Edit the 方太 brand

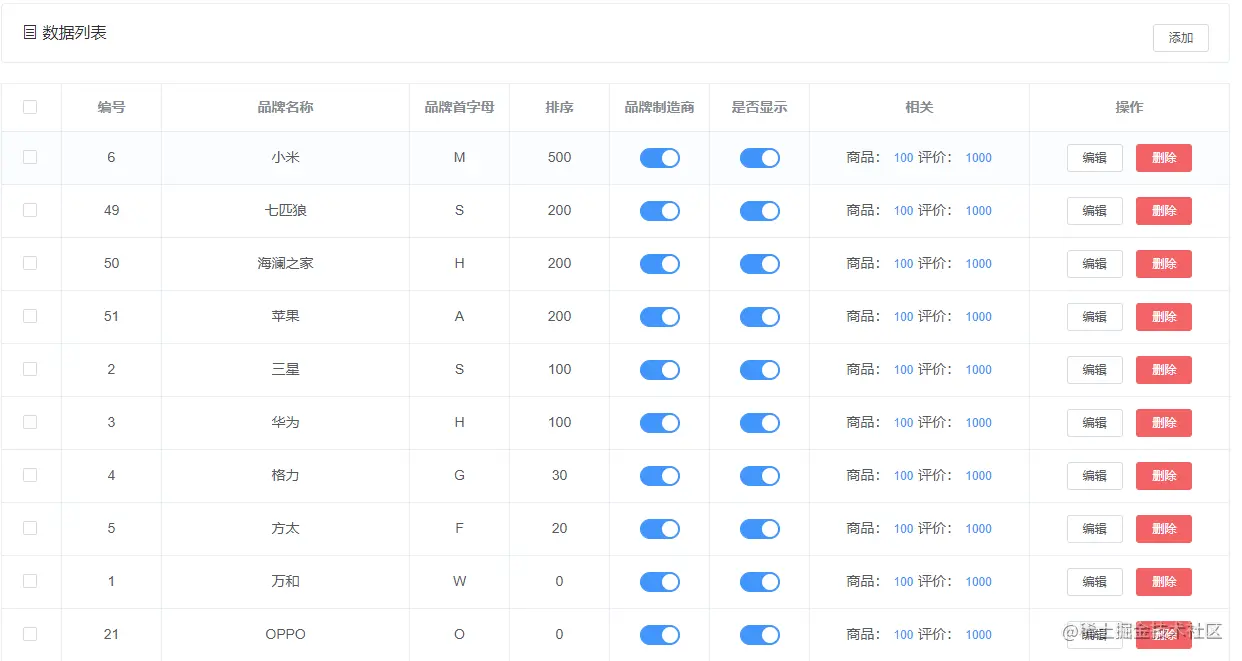(1095, 529)
